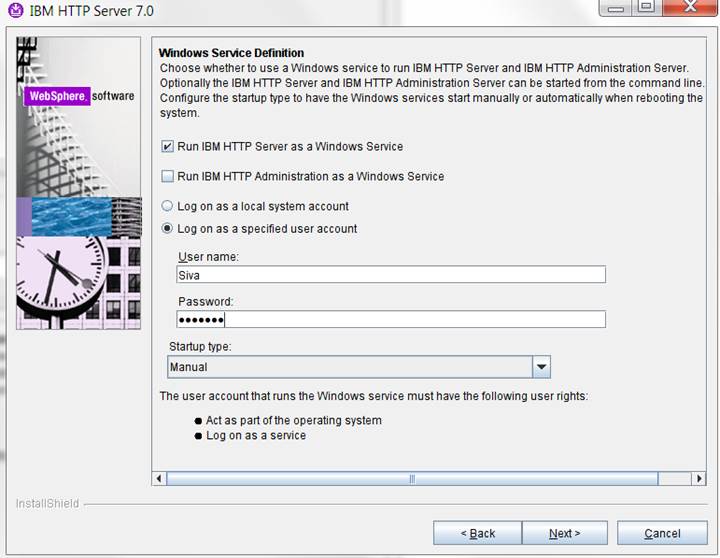The width and height of the screenshot is (720, 558).
Task: Click the Windows Service Definition heading
Action: [x=231, y=53]
